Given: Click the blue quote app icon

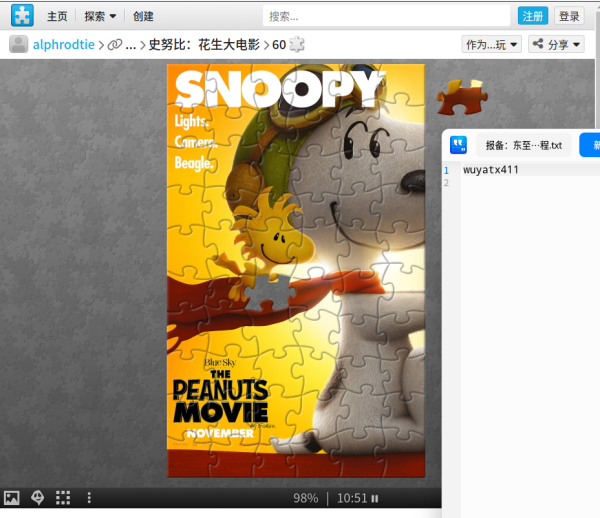Looking at the screenshot, I should click(458, 145).
